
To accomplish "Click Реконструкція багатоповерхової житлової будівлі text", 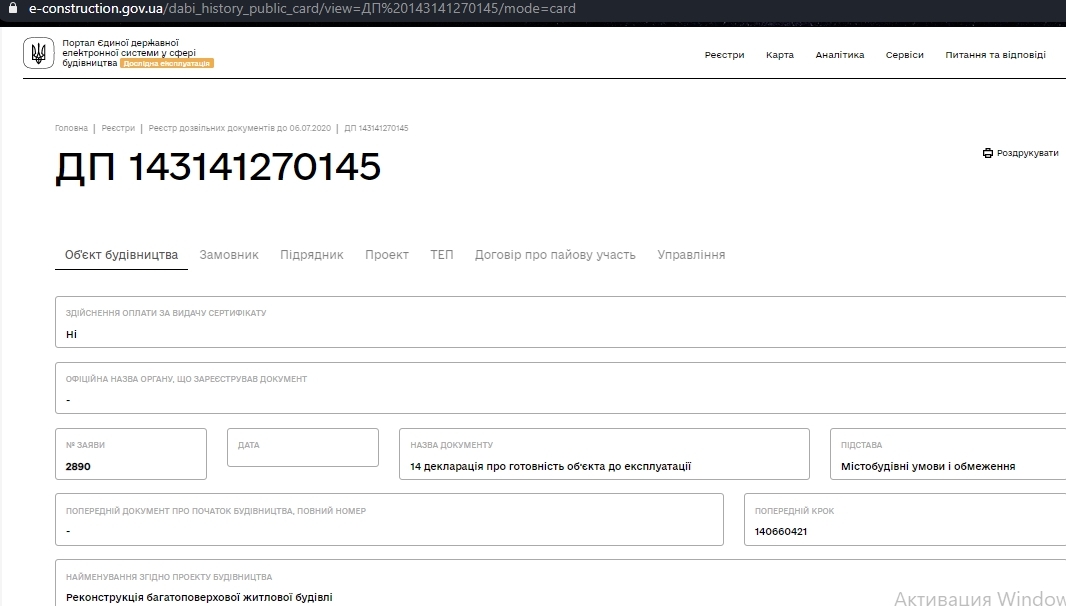I will pyautogui.click(x=199, y=597).
